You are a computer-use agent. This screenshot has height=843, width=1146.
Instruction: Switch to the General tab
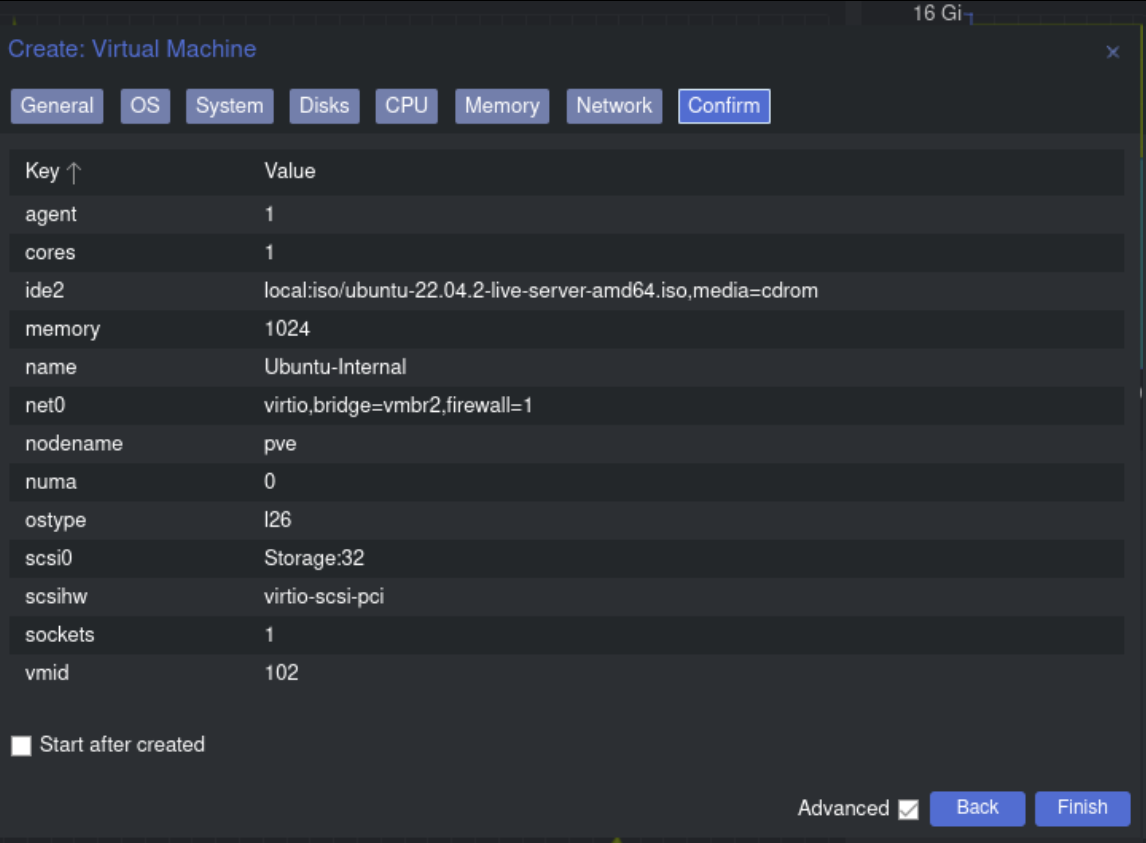coord(57,106)
